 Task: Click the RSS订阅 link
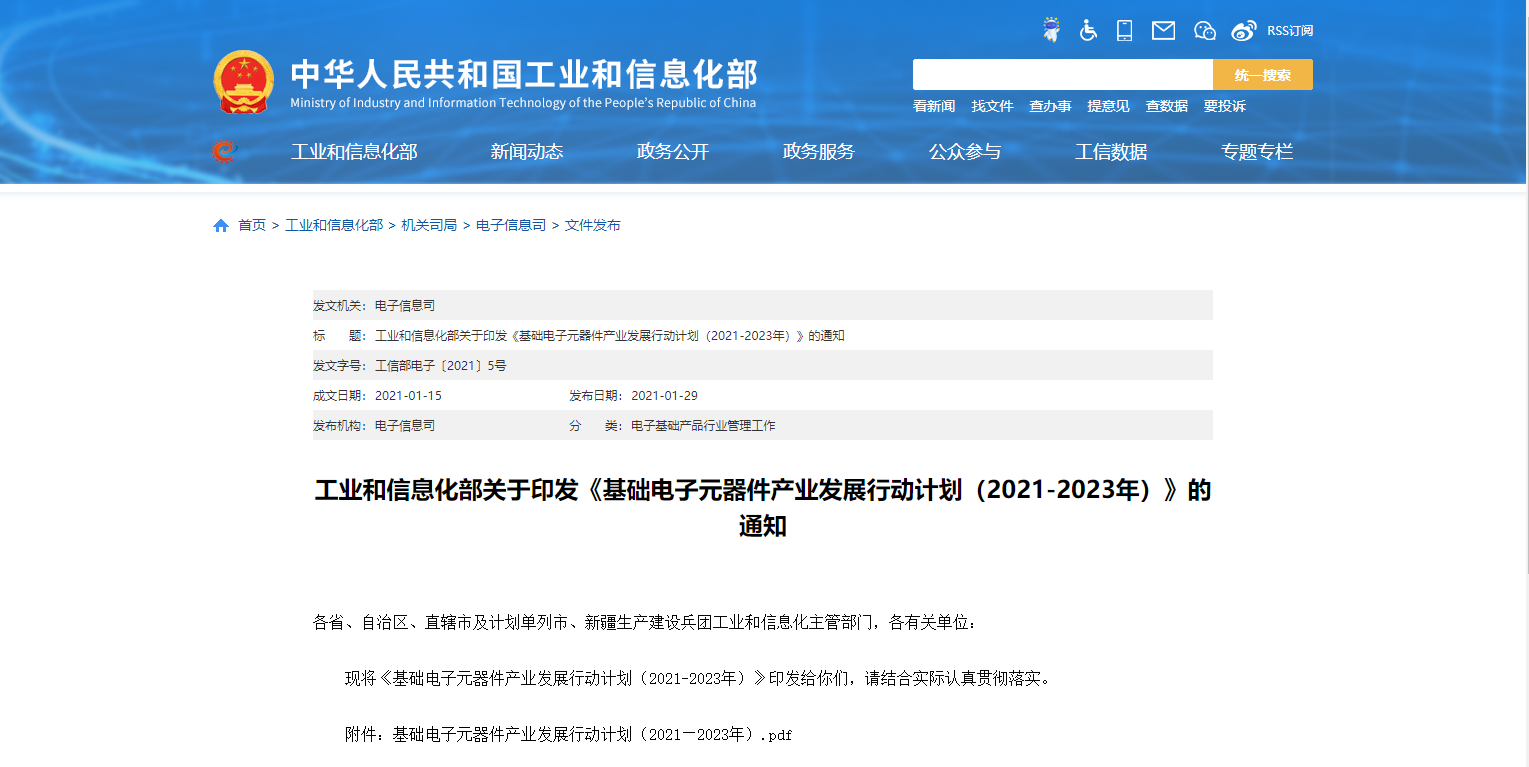point(1289,31)
